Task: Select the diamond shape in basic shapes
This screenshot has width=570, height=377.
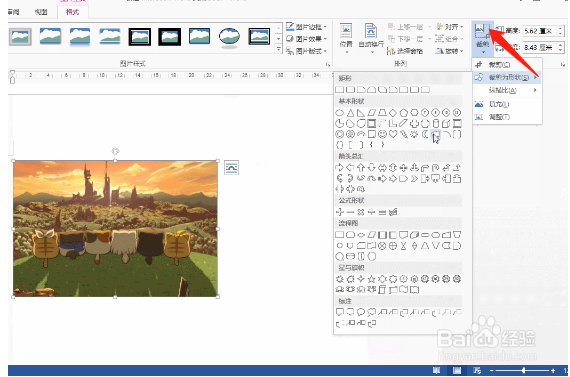Action: (393, 113)
